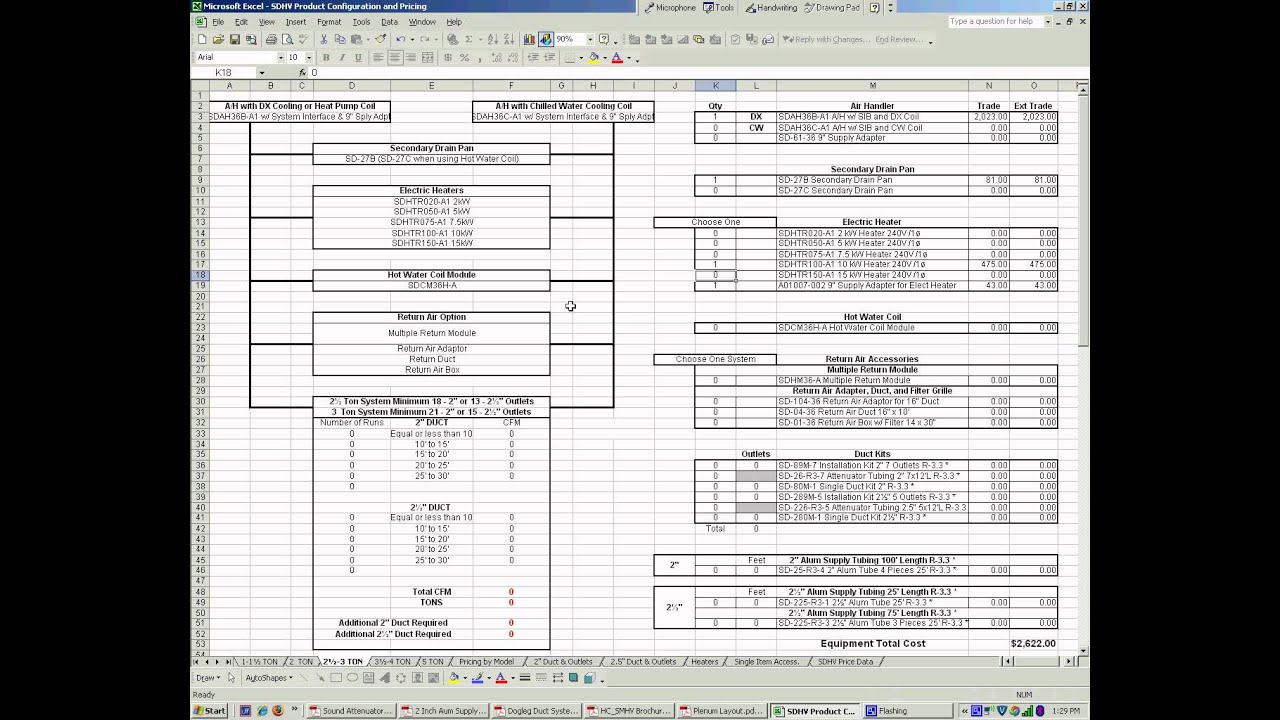This screenshot has height=720, width=1280.
Task: Sort ascending with the A-Z icon
Action: coord(492,39)
